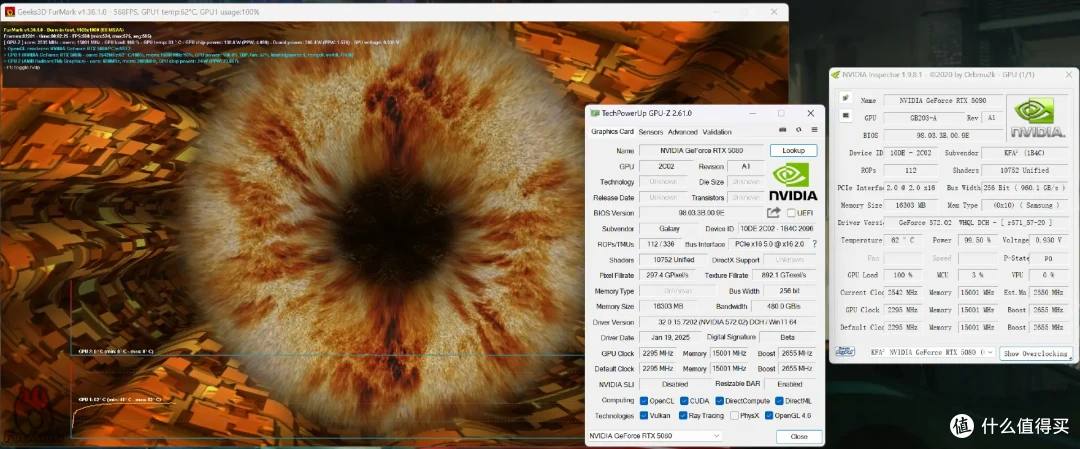Image resolution: width=1080 pixels, height=449 pixels.
Task: Click the donate badge in NVIDIA Inspector
Action: coord(845,352)
